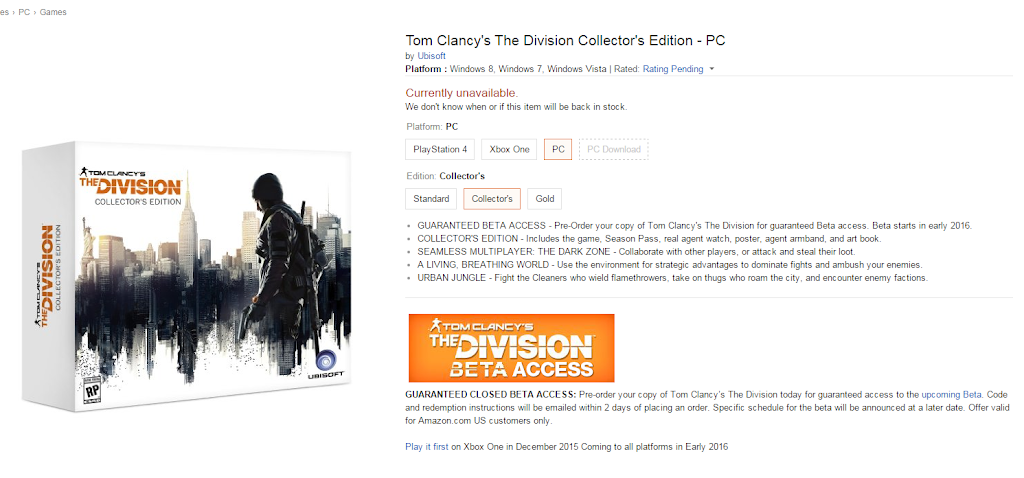Click the product title heading
The image size is (1024, 478).
[565, 40]
